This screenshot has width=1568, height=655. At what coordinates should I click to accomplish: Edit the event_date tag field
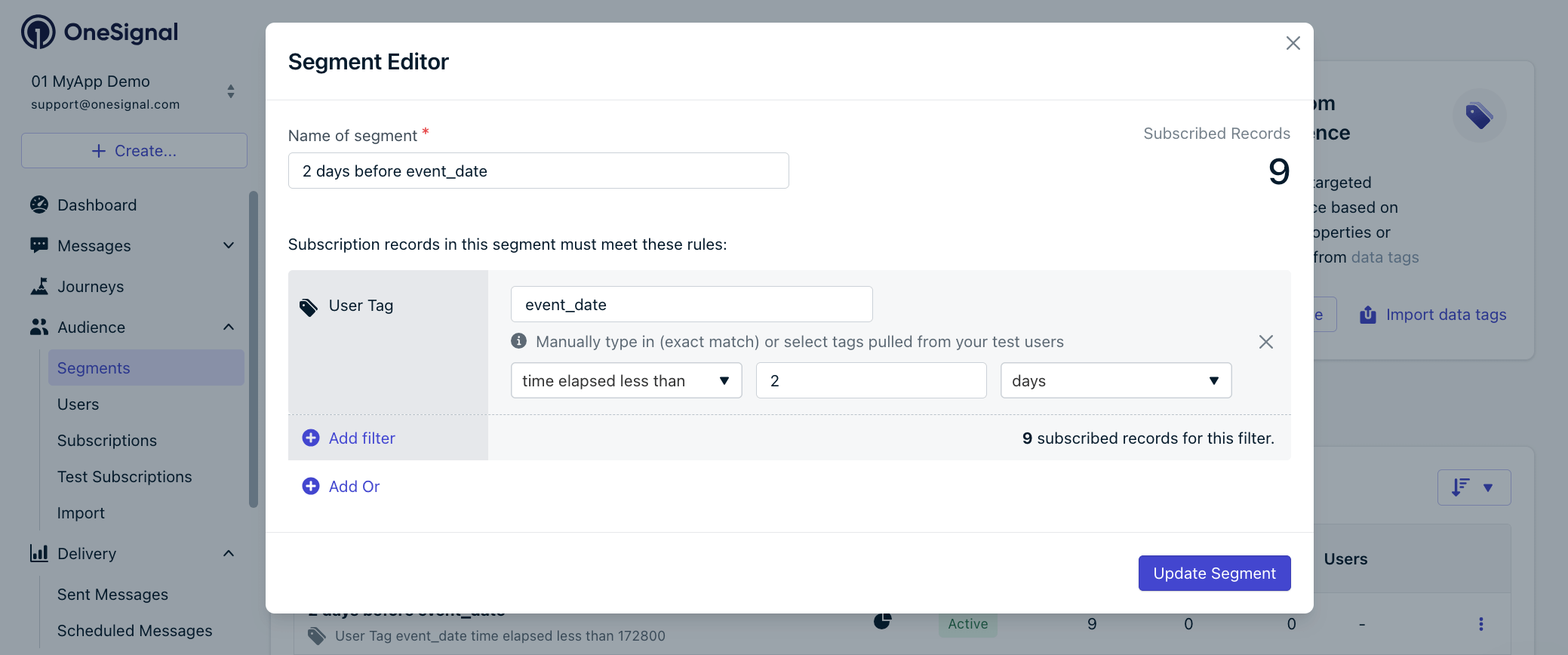(692, 304)
